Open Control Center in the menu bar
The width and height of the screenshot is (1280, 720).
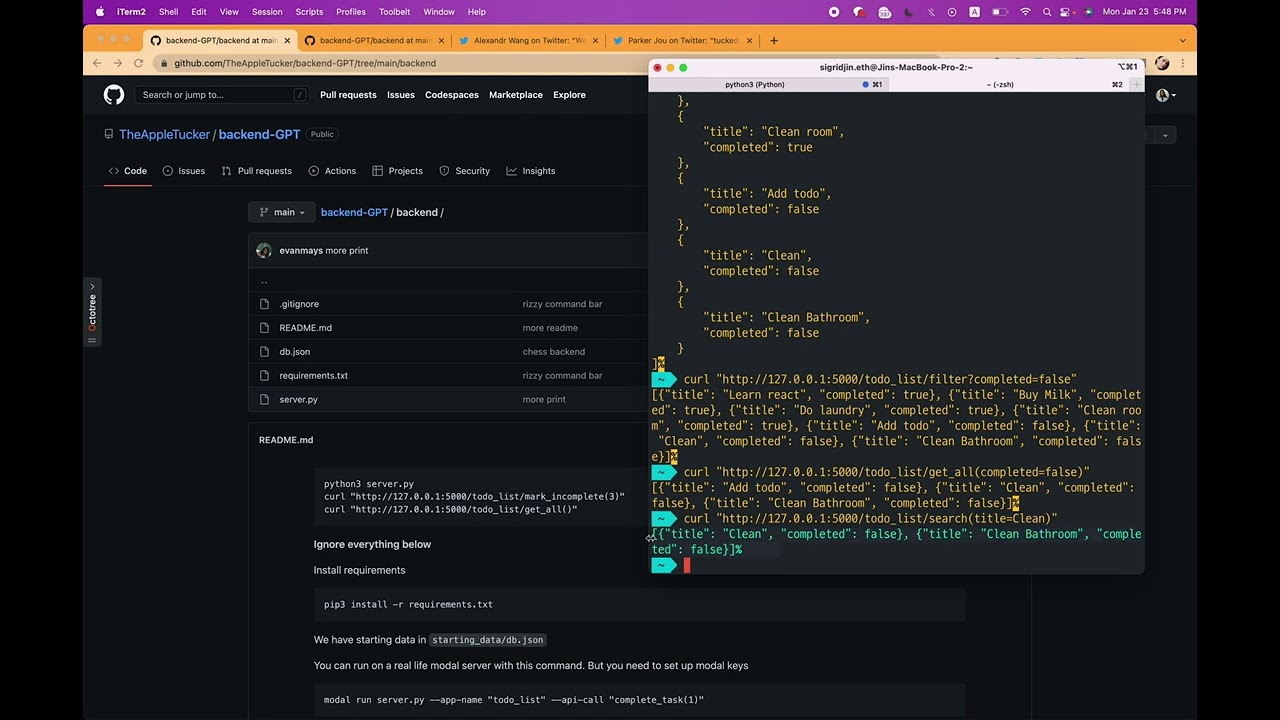click(1067, 12)
